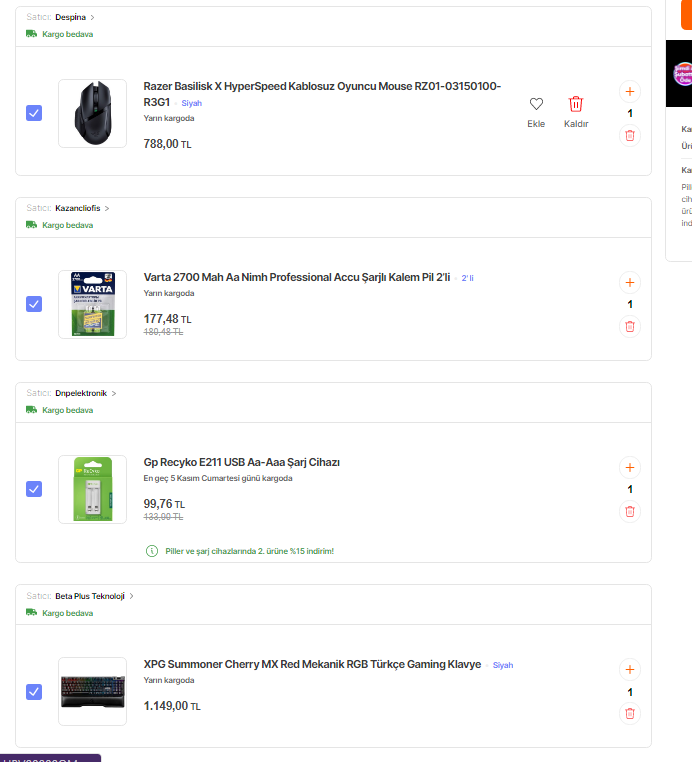Open seller Dnpelektronik page
This screenshot has width=692, height=762.
(81, 393)
